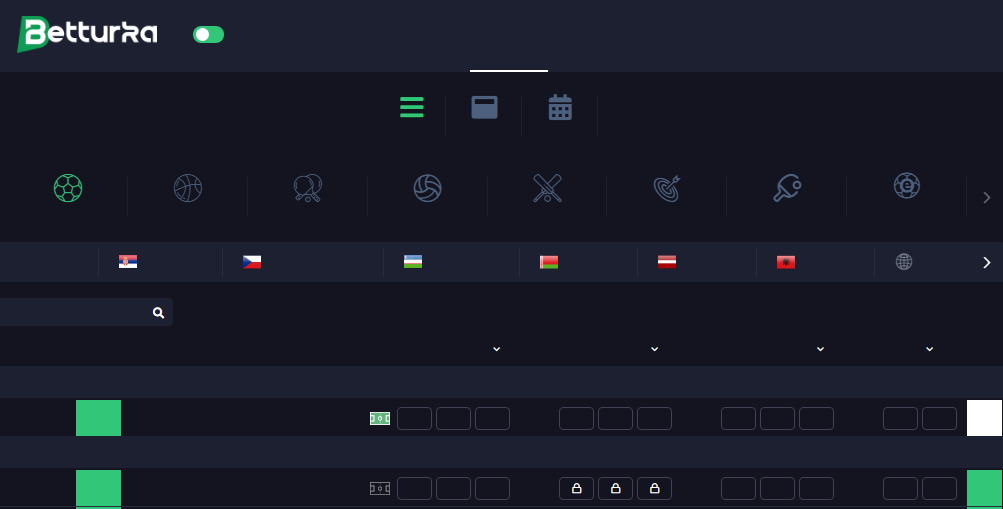Filter by the Czech Republic flag
Viewport: 1003px width, 509px height.
coord(252,262)
